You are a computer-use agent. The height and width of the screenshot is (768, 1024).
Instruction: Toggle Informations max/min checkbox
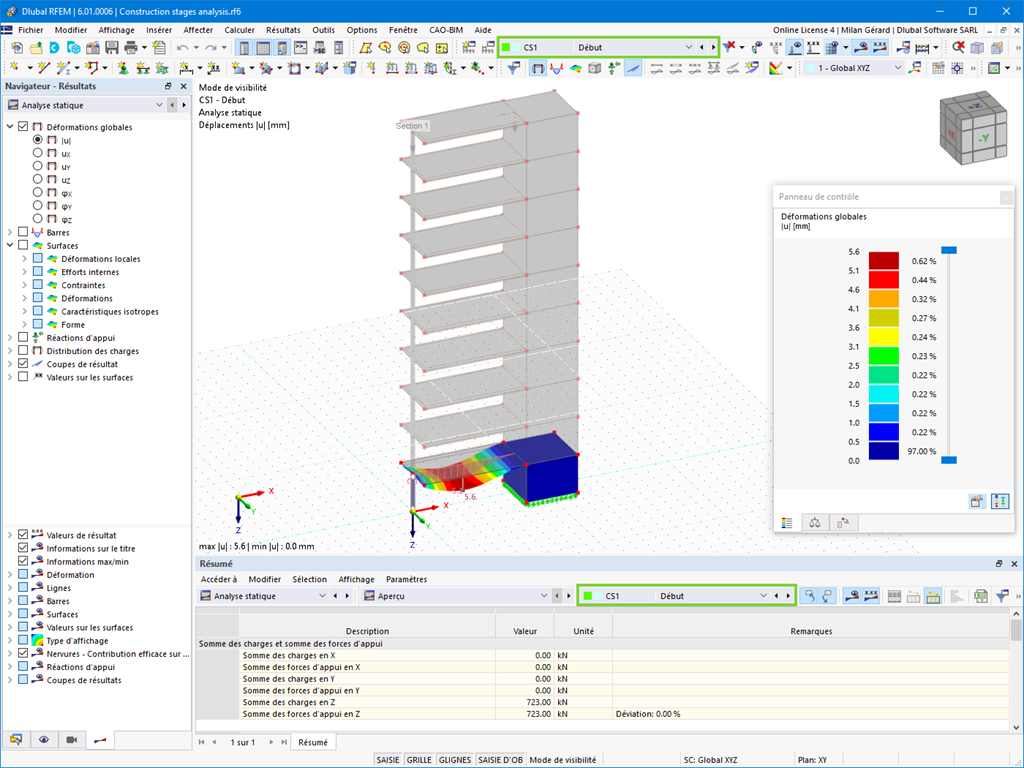point(24,561)
